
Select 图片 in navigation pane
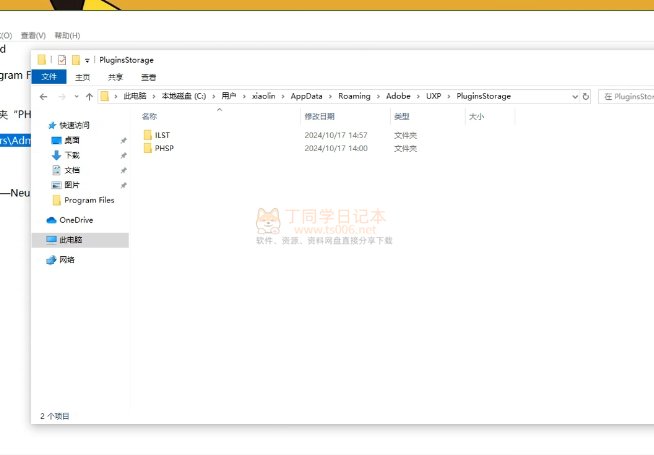pos(72,185)
